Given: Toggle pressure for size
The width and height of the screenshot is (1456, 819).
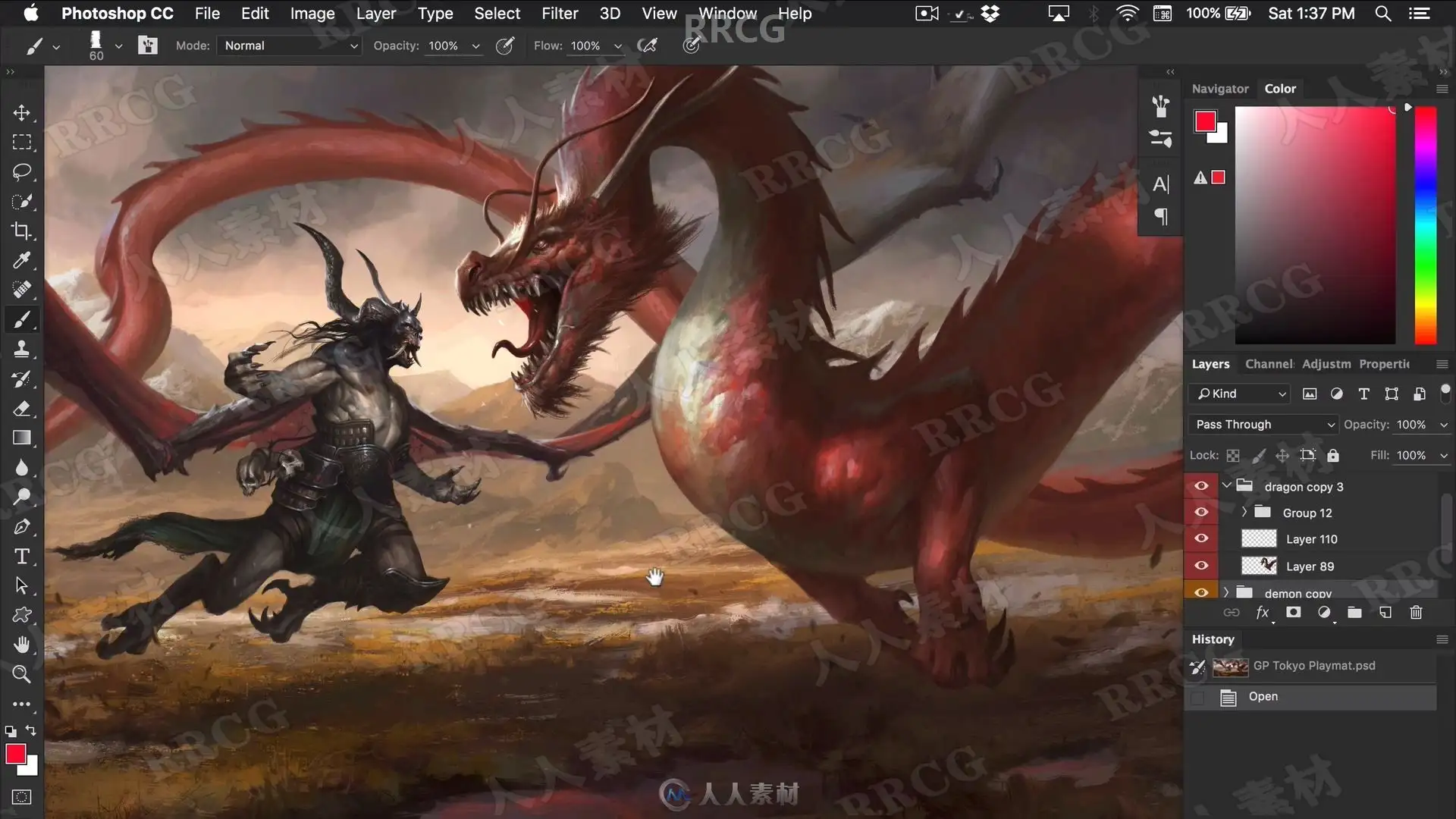Looking at the screenshot, I should click(x=691, y=45).
